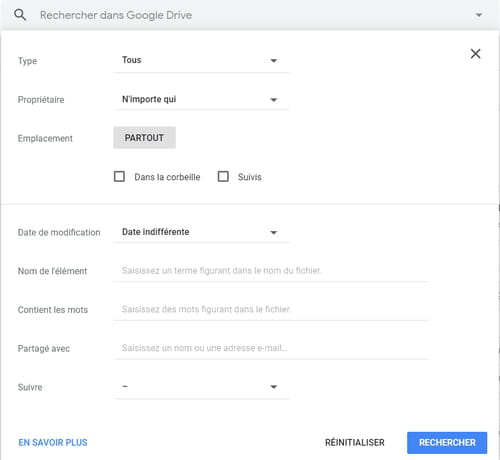
Task: Click the 'Contient les mots' input field
Action: (271, 309)
